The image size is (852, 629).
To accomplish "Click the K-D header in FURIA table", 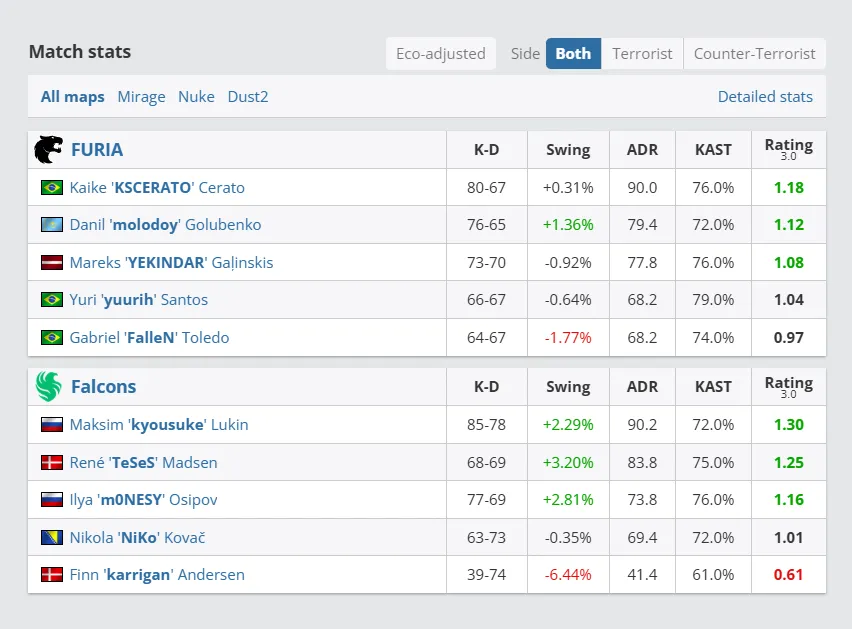I will [486, 149].
